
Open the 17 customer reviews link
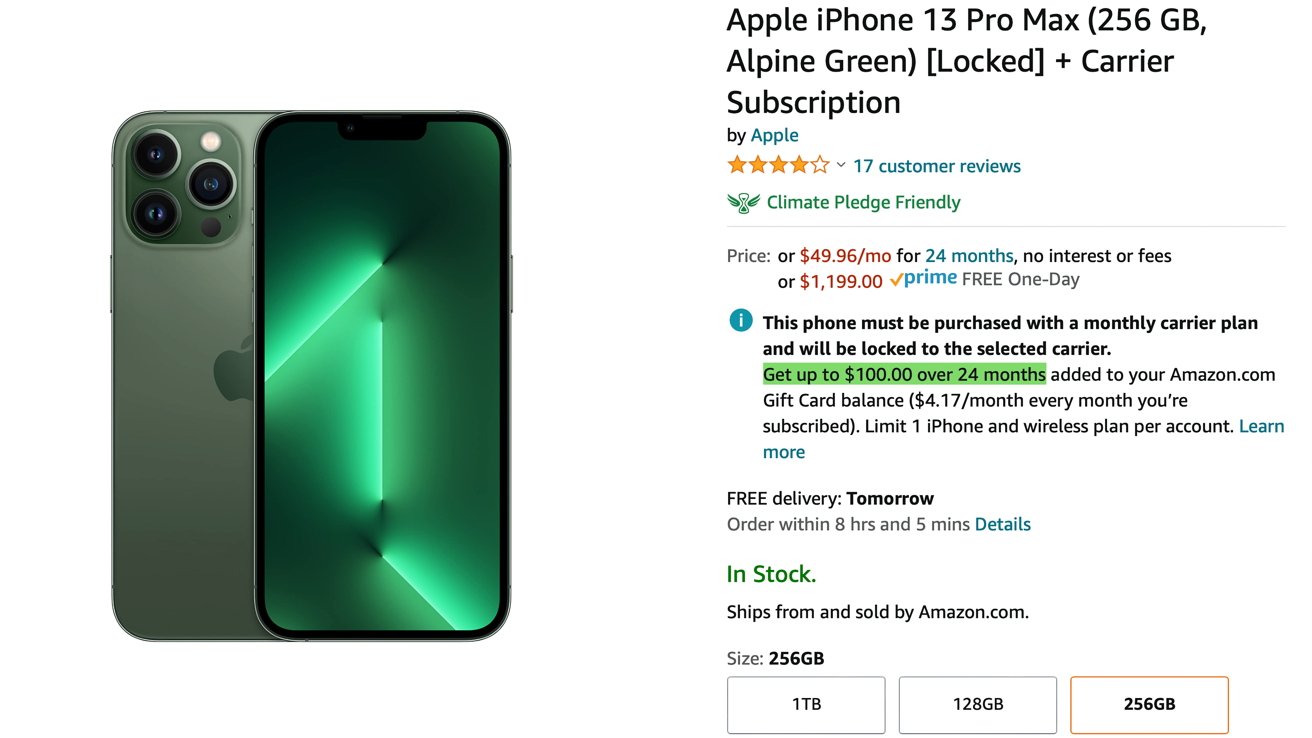point(936,166)
